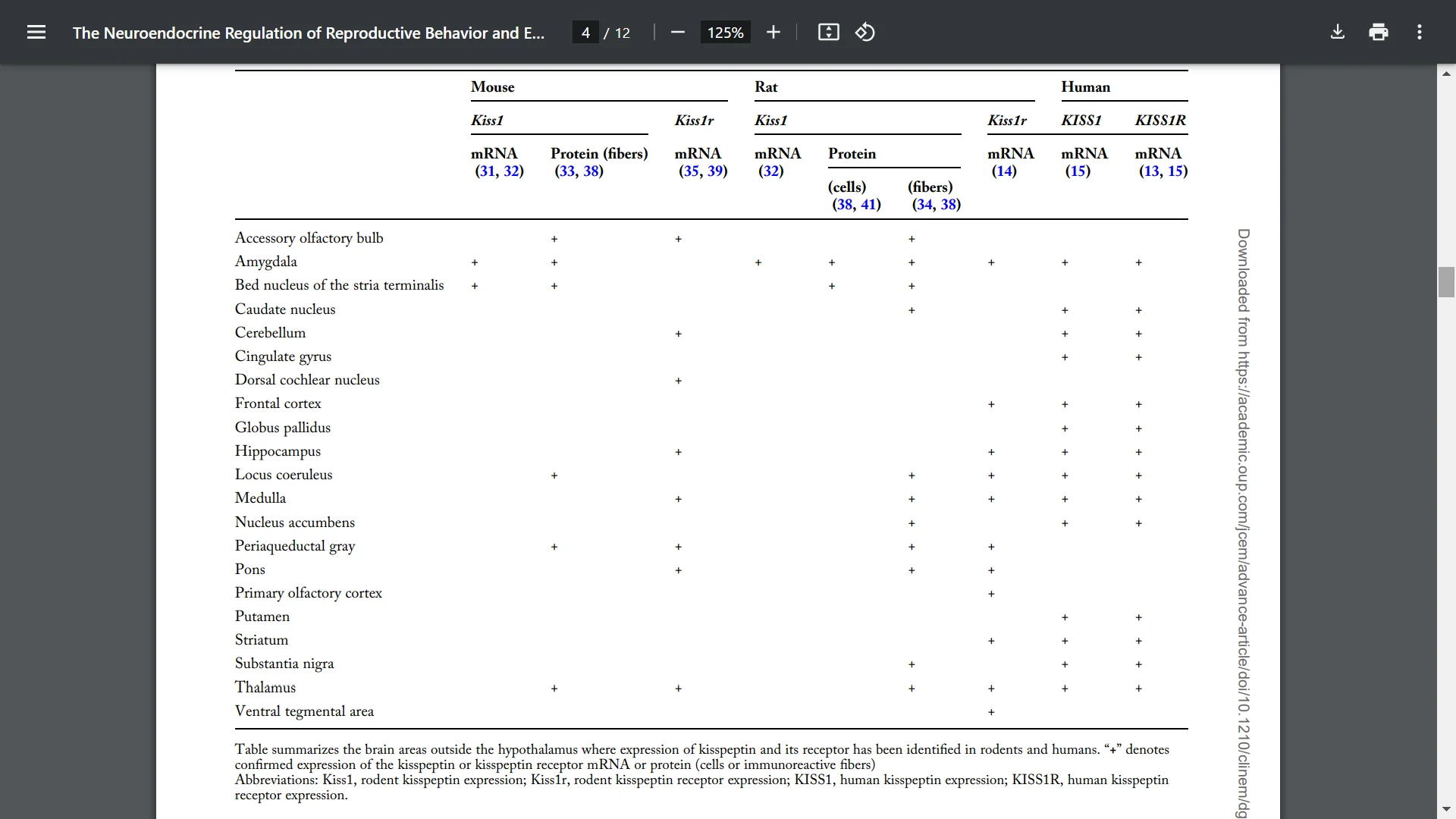Click the zoom in plus button
Screen dimensions: 1456x819
773,32
